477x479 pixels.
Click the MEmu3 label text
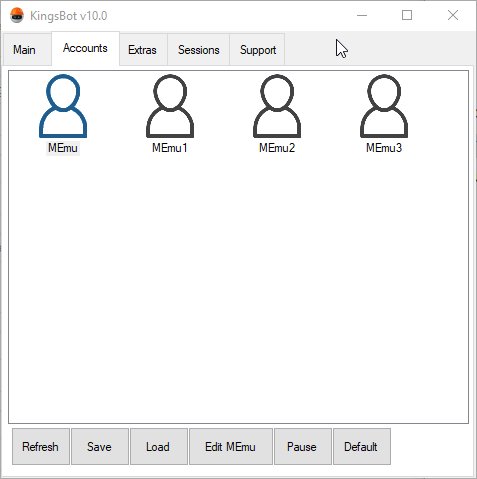(384, 148)
